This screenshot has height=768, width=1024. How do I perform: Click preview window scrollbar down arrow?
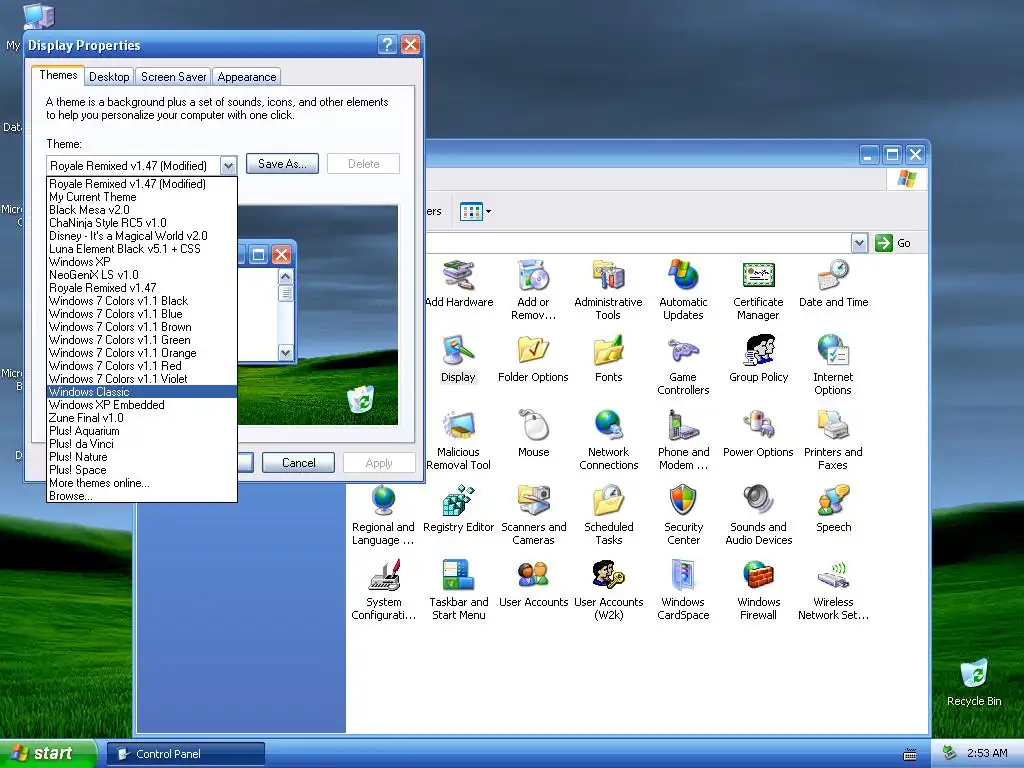click(285, 353)
